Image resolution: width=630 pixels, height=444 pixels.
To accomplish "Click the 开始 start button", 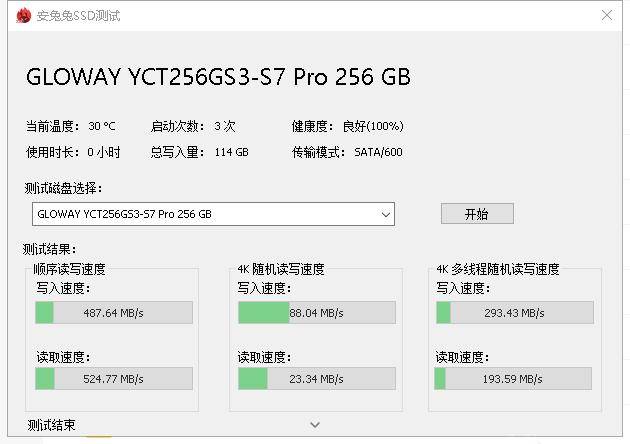I will click(x=477, y=214).
